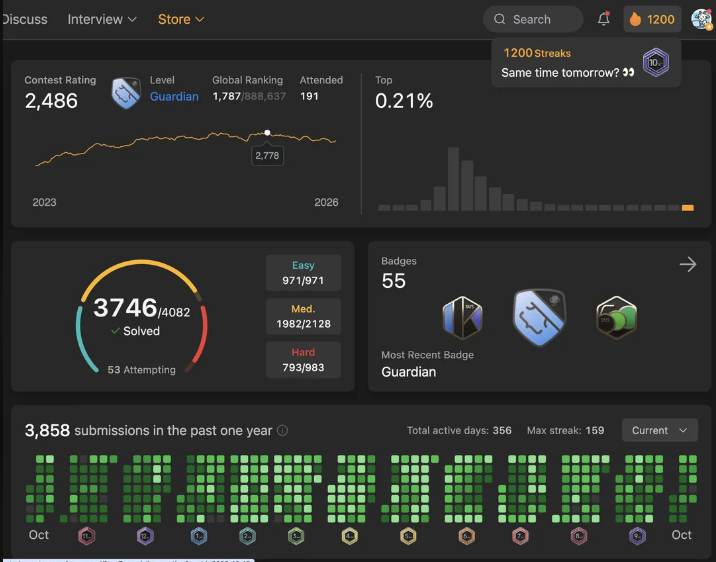Open the notifications bell
This screenshot has width=716, height=562.
pyautogui.click(x=604, y=19)
